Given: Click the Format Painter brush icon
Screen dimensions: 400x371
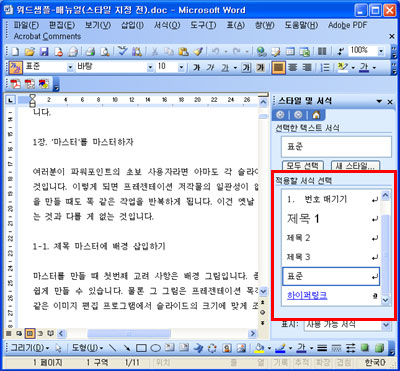Looking at the screenshot, I should tap(198, 51).
